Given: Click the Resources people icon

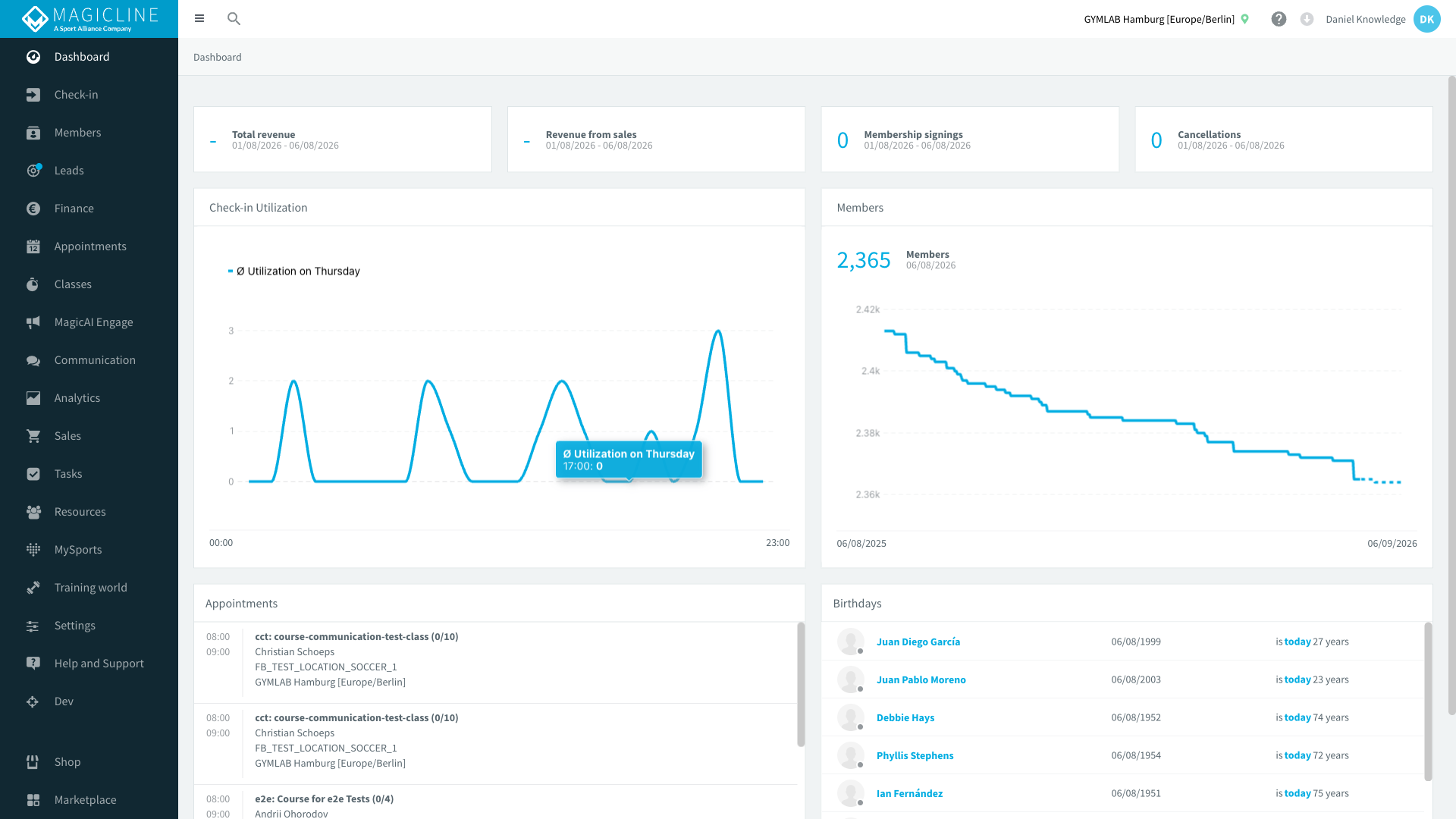Looking at the screenshot, I should pos(33,512).
